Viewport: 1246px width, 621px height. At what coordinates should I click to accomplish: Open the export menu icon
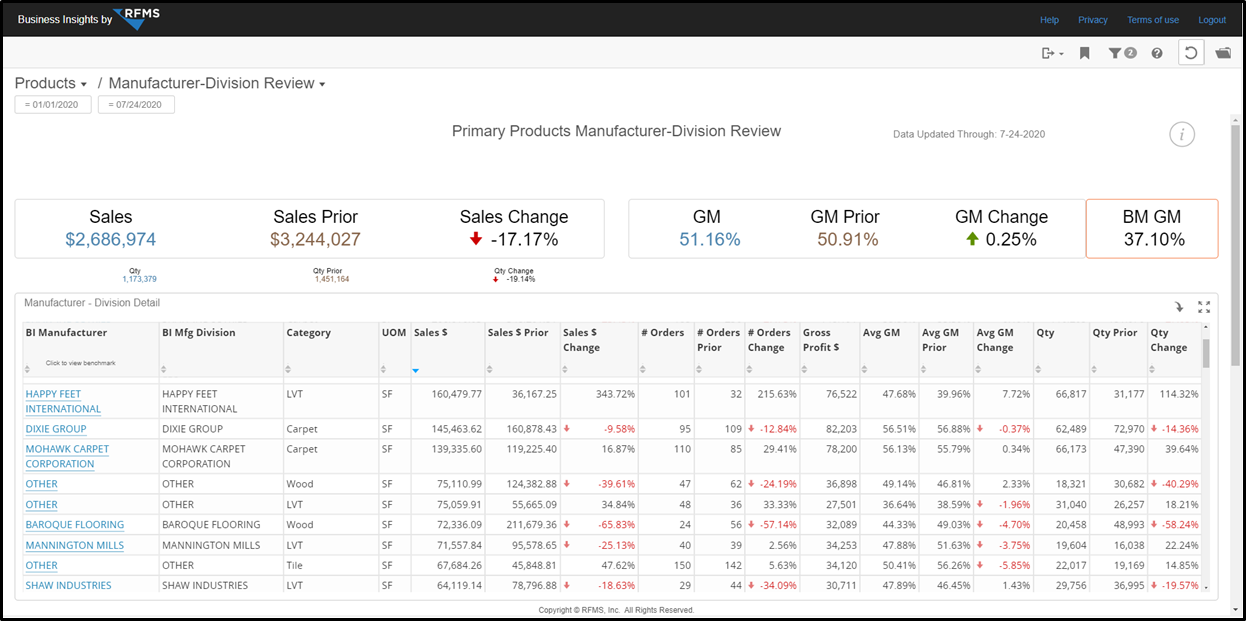(x=1052, y=53)
